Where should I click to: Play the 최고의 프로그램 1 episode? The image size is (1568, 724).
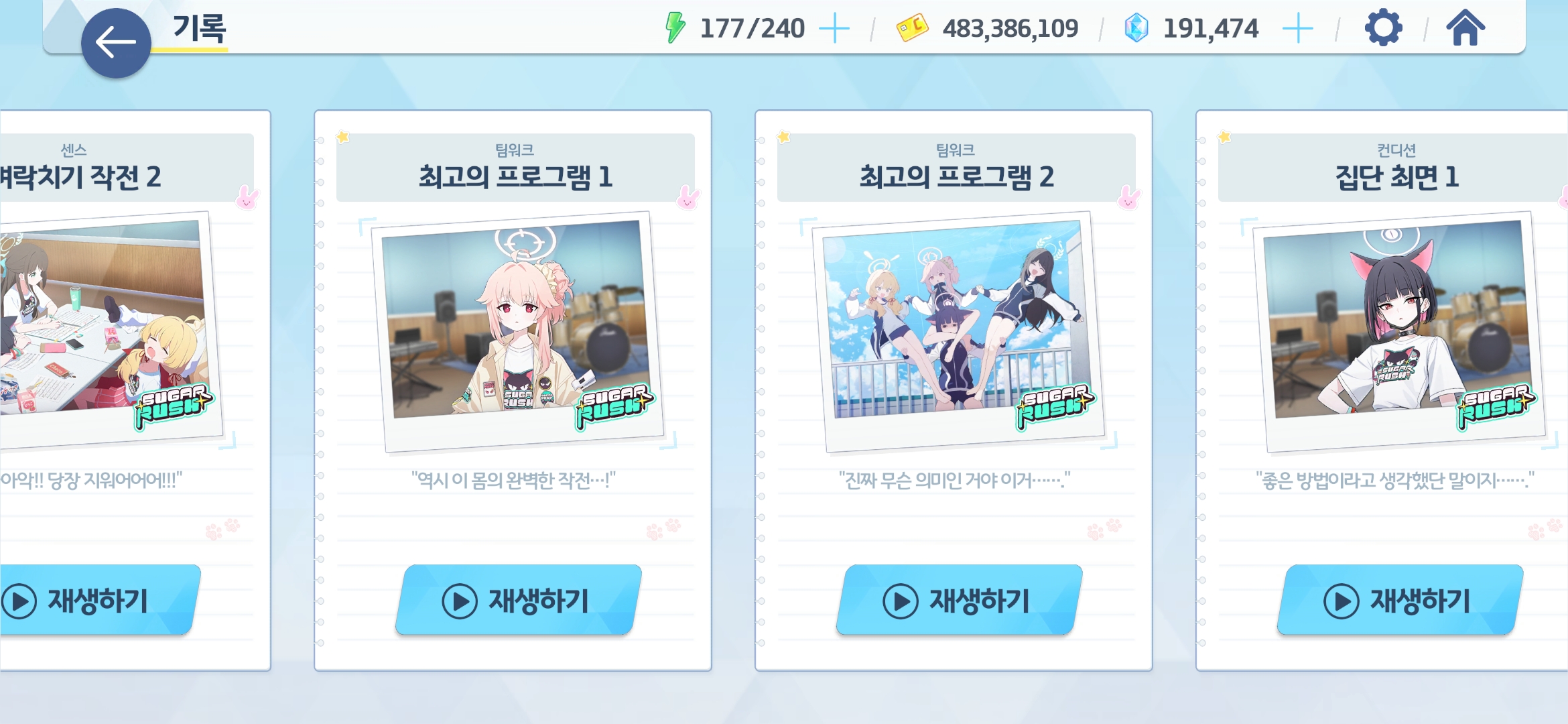[x=518, y=600]
